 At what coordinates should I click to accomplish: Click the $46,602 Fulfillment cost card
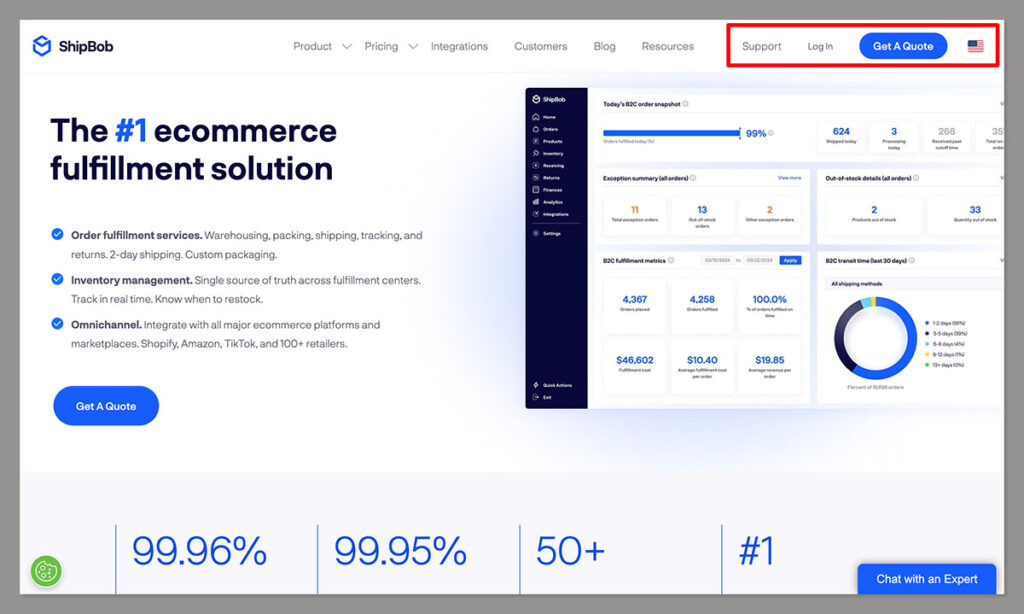click(634, 366)
